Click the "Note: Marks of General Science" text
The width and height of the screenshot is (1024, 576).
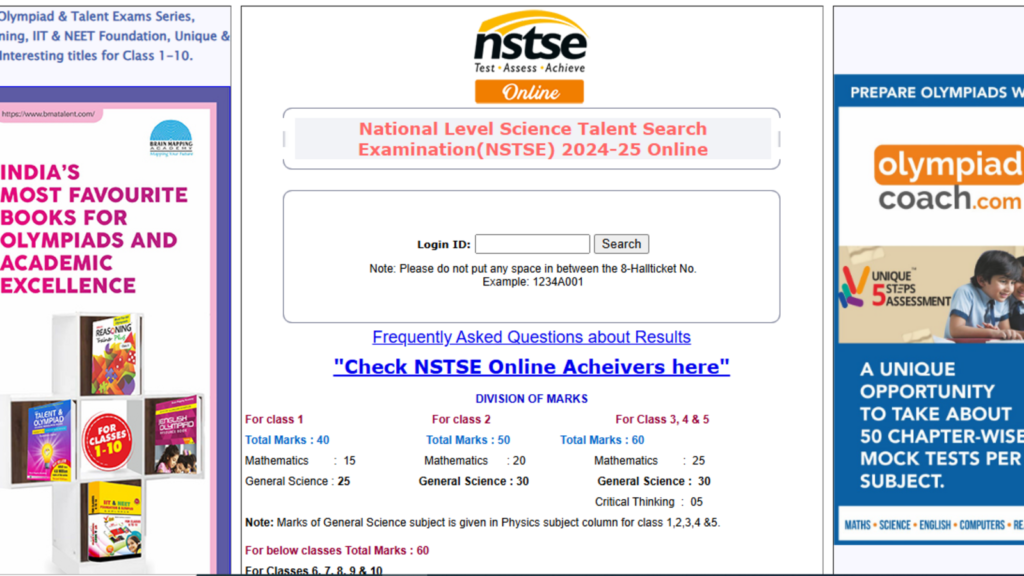click(483, 522)
